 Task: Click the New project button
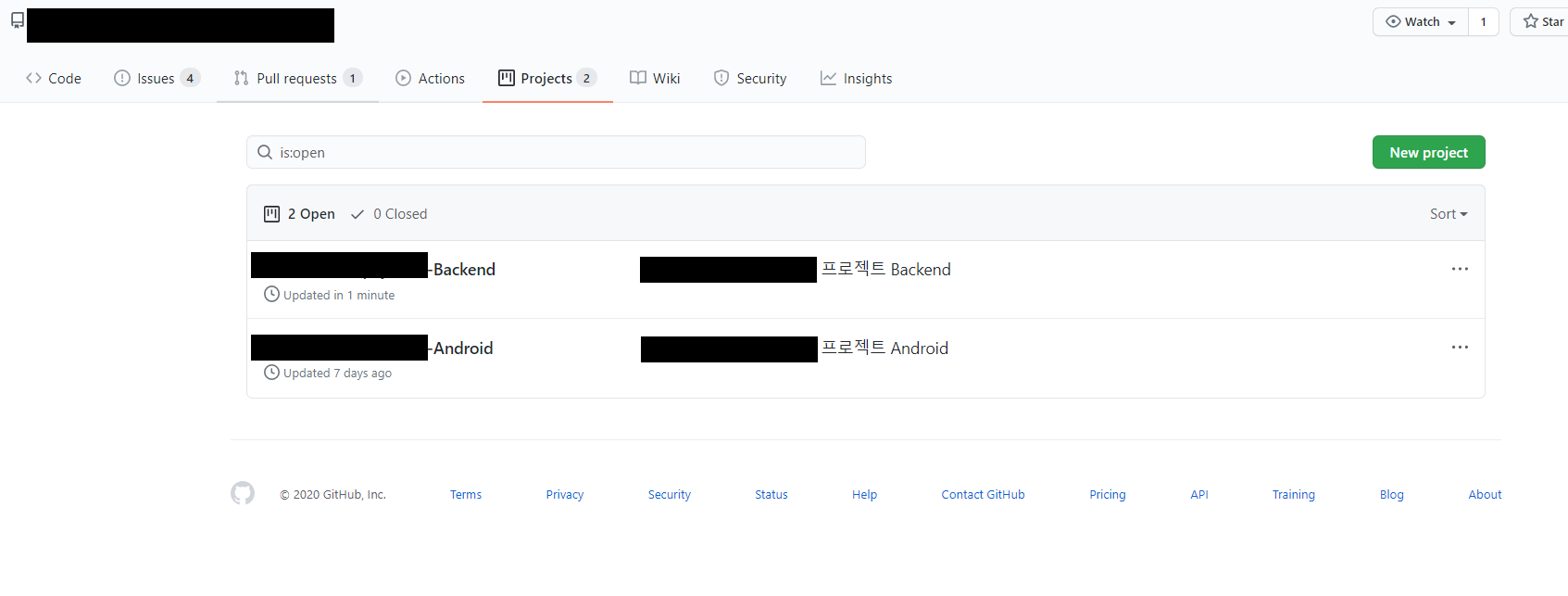(1428, 152)
